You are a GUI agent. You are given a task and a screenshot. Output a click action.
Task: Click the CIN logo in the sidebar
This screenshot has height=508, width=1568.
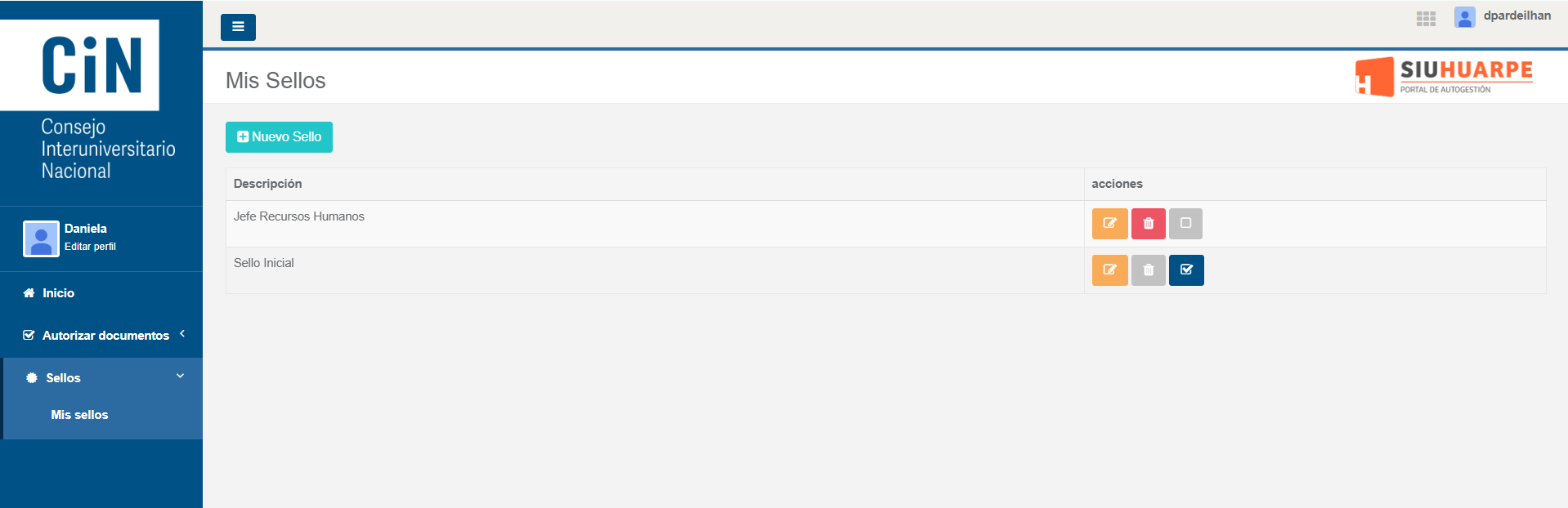[x=92, y=65]
